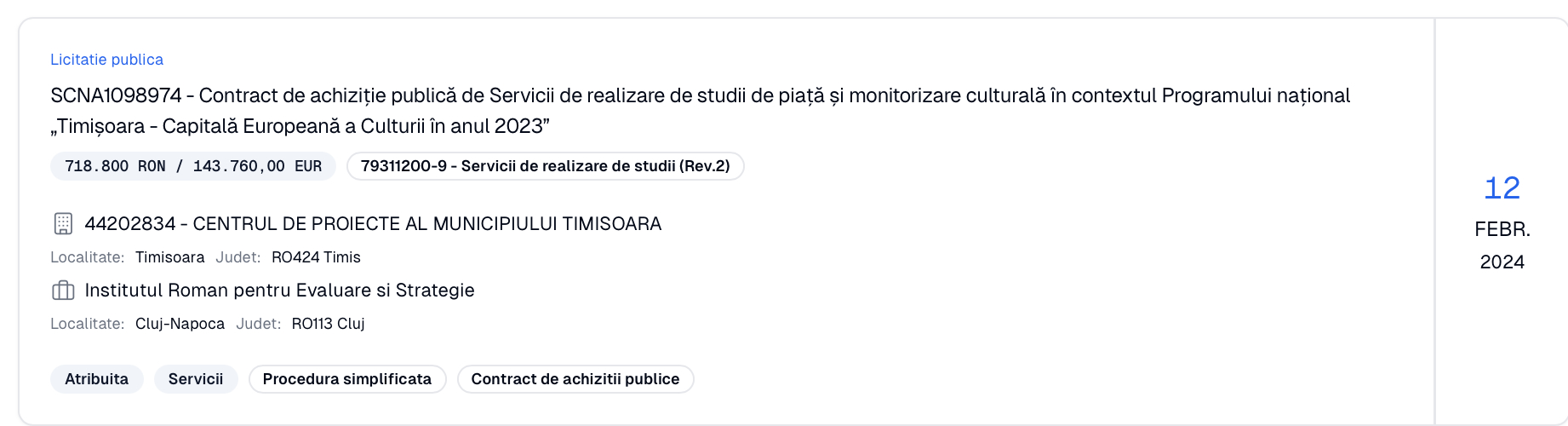The image size is (1568, 426).
Task: Click the Judet label next to RO113 Cluj
Action: pyautogui.click(x=258, y=324)
